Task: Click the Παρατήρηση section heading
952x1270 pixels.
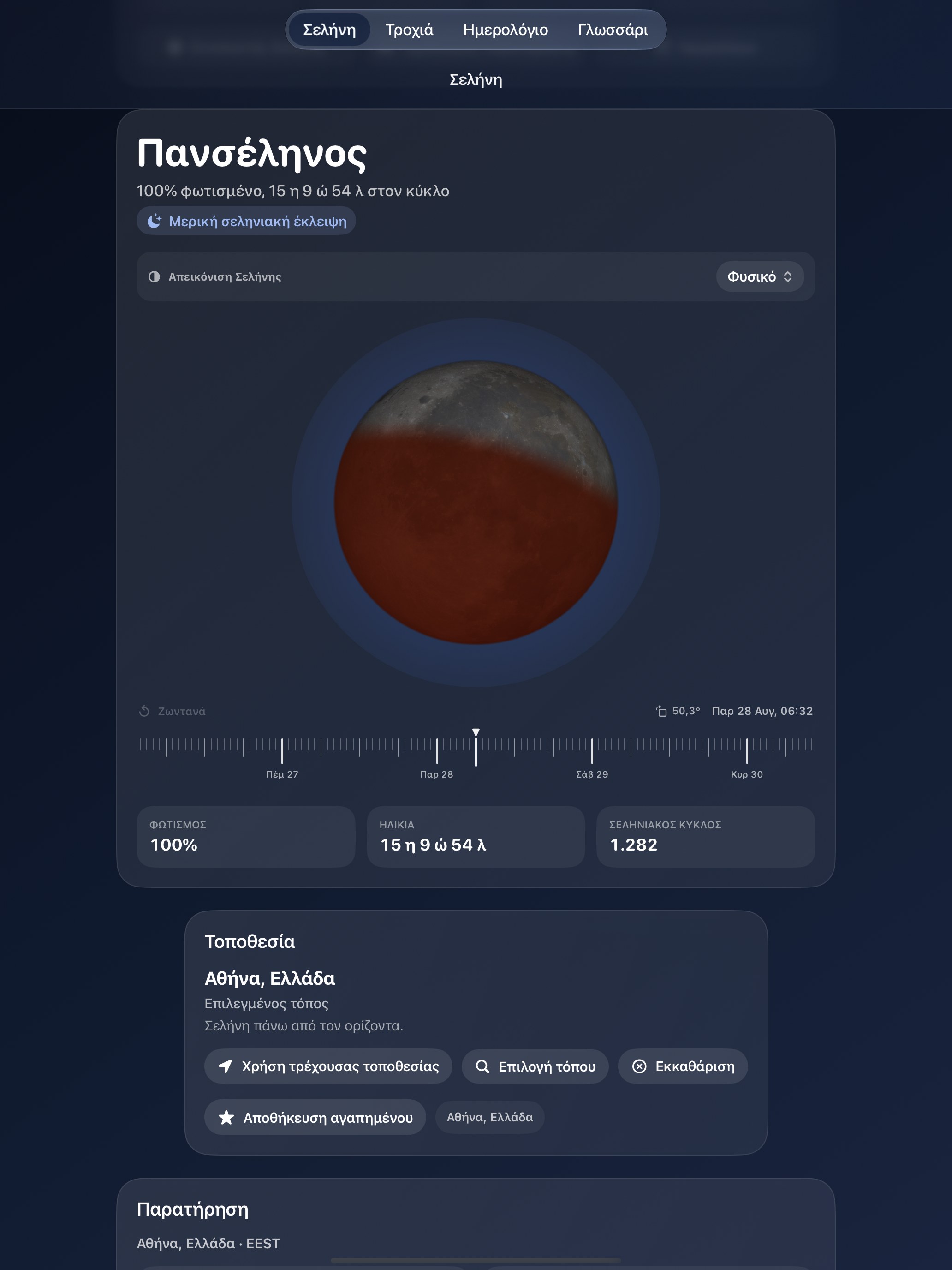Action: pos(192,1210)
